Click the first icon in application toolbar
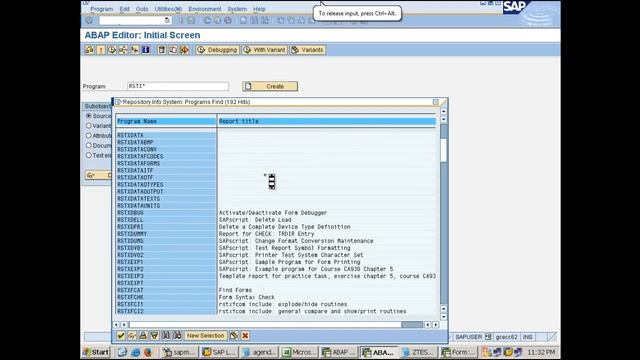 (x=89, y=50)
